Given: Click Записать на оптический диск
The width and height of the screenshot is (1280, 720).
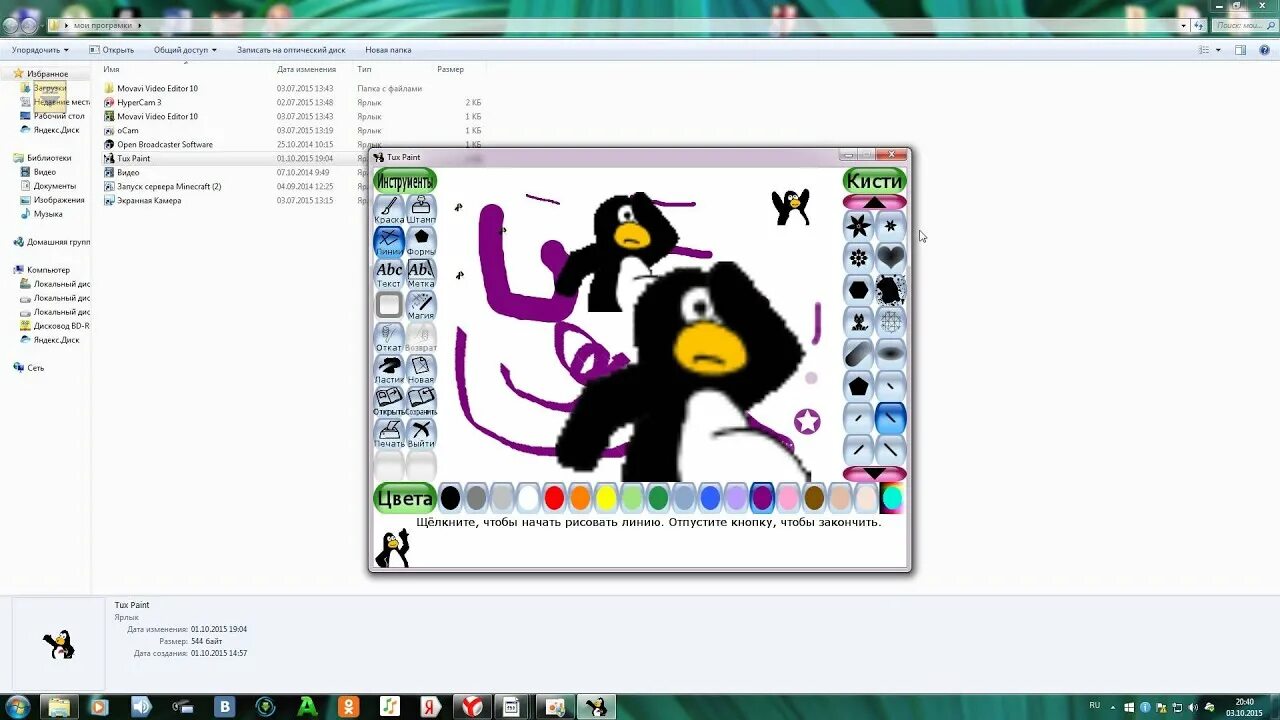Looking at the screenshot, I should pyautogui.click(x=291, y=50).
